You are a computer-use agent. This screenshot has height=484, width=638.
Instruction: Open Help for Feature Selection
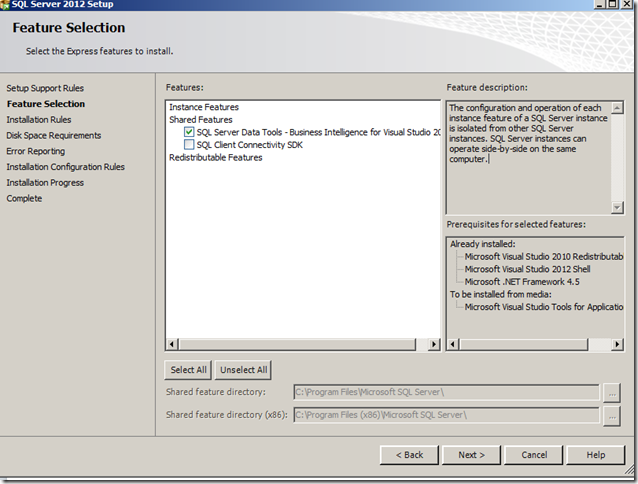coord(596,455)
